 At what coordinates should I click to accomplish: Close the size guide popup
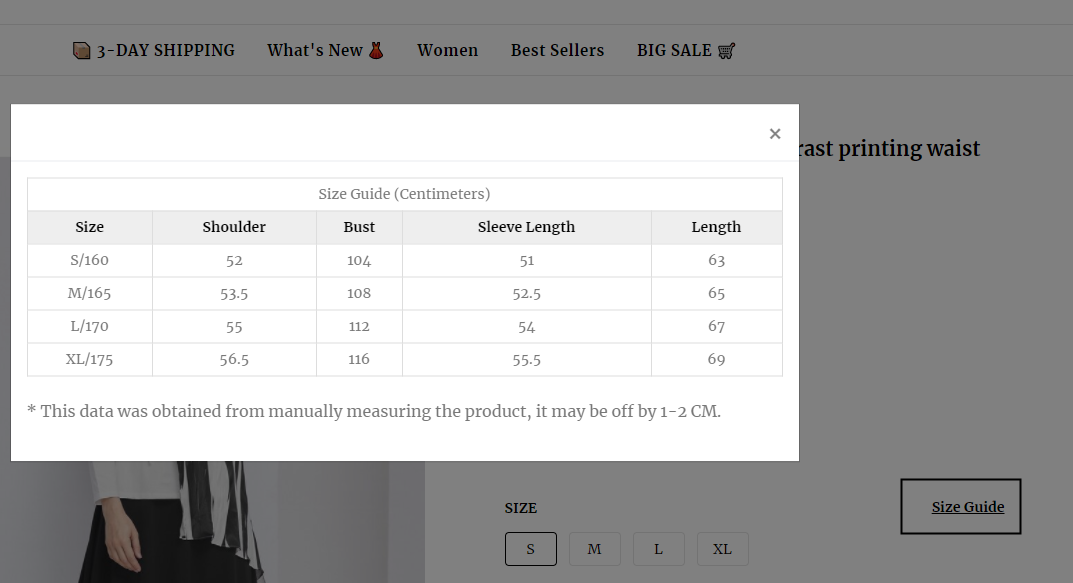tap(775, 134)
